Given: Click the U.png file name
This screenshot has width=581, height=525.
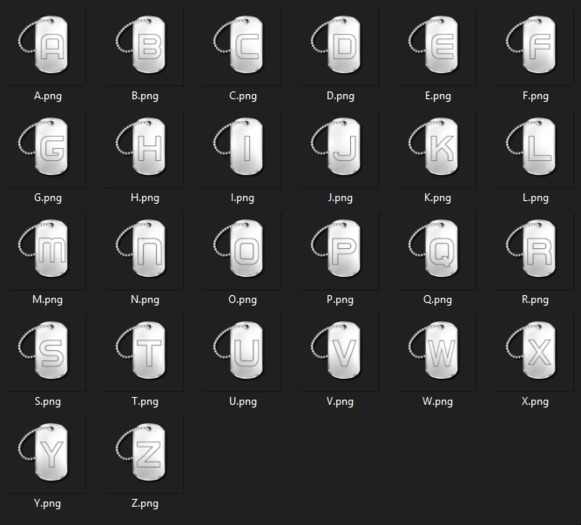Looking at the screenshot, I should click(243, 402).
